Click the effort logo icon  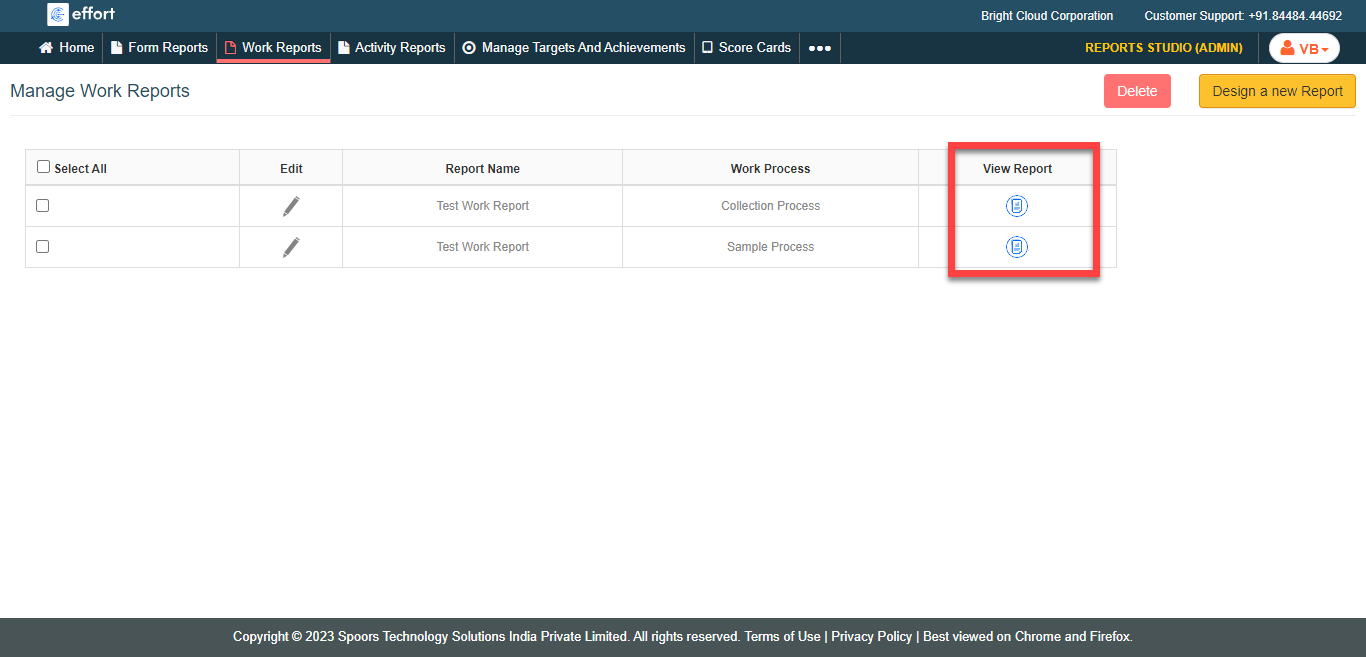pyautogui.click(x=58, y=14)
